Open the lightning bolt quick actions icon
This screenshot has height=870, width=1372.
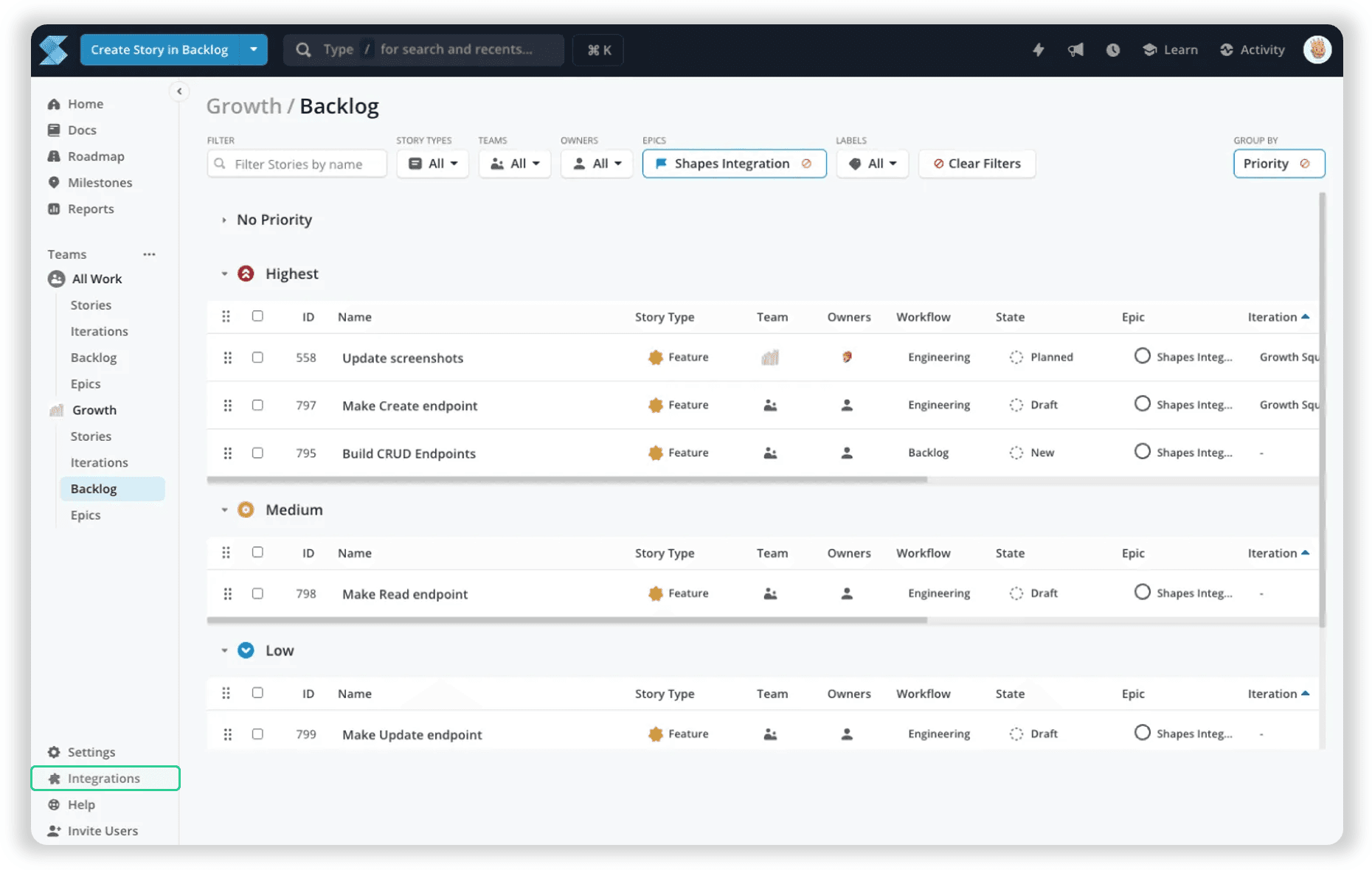pyautogui.click(x=1038, y=50)
